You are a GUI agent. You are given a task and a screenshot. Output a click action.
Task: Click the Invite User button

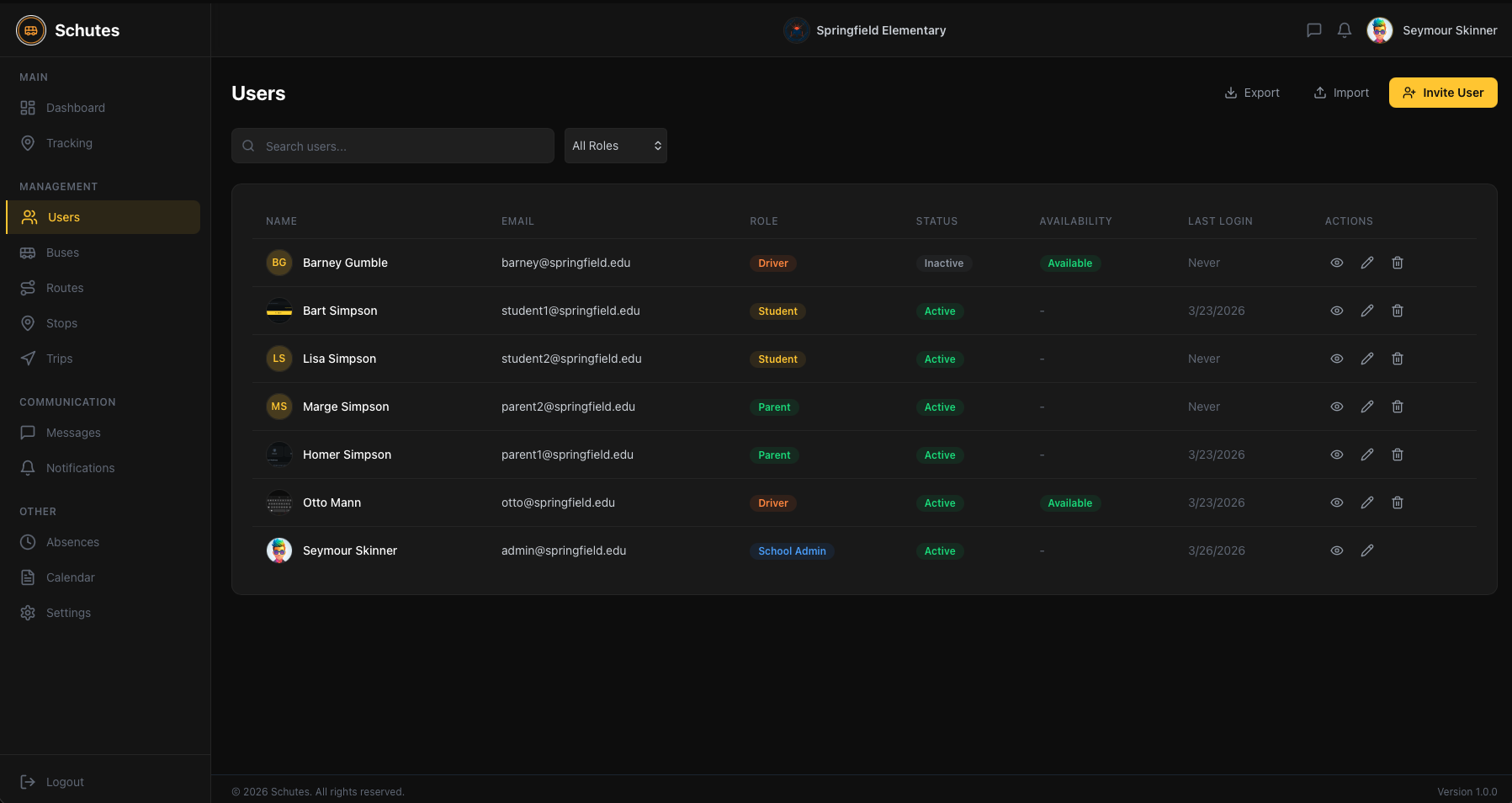1443,93
